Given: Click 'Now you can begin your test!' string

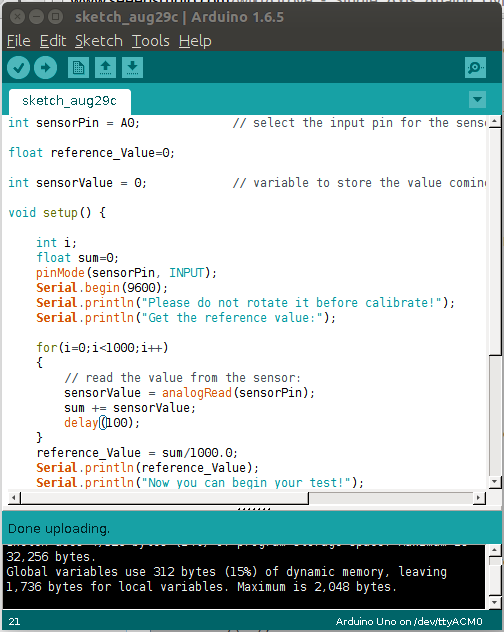Looking at the screenshot, I should pos(246,482).
